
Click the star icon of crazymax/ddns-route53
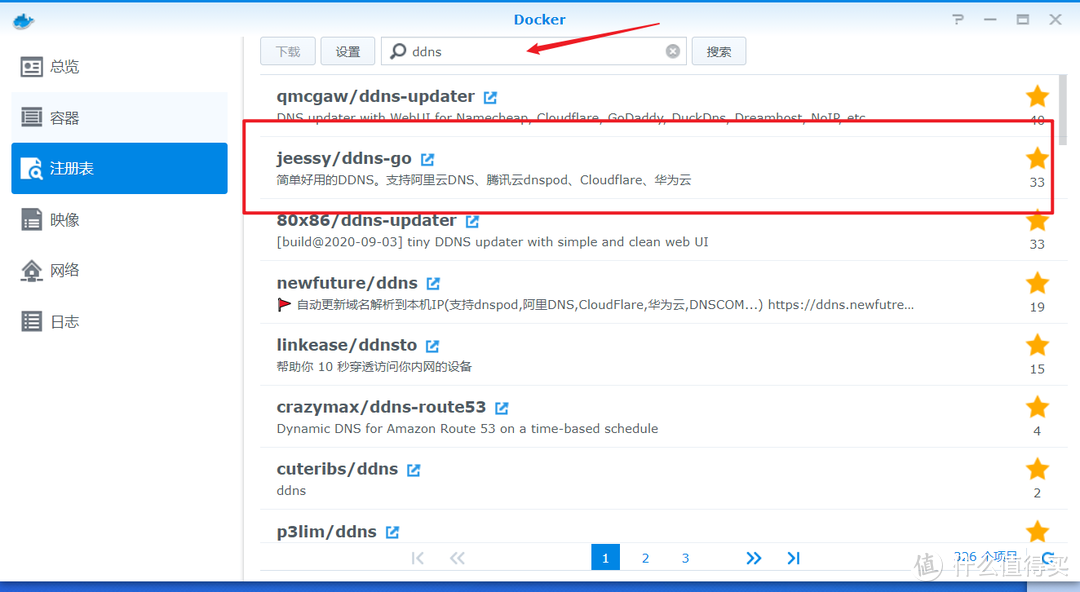click(1037, 407)
